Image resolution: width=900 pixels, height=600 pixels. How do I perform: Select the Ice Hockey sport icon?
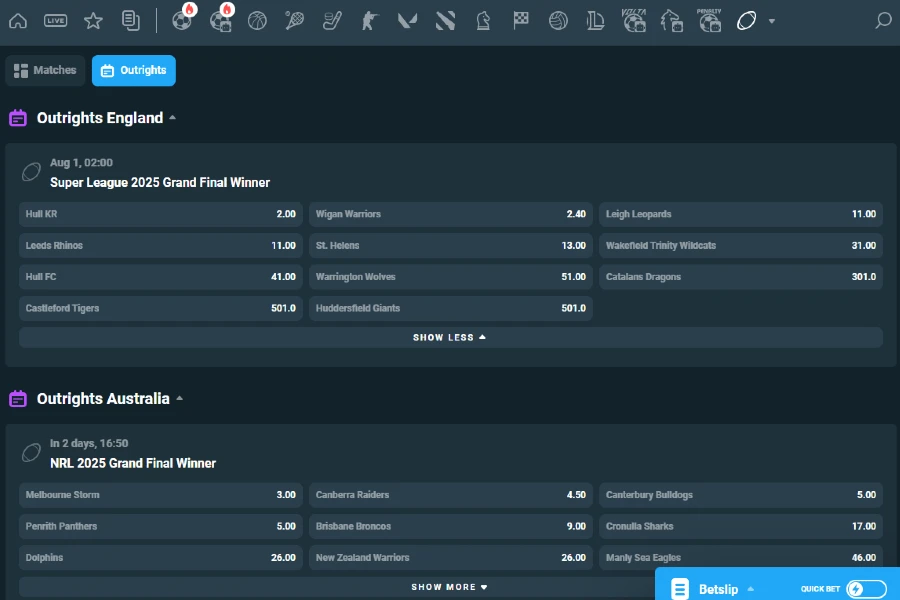(x=331, y=20)
